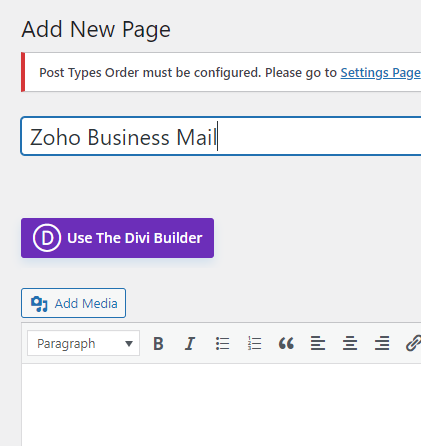The image size is (421, 446).
Task: Click inside the empty editor content area
Action: [221, 405]
